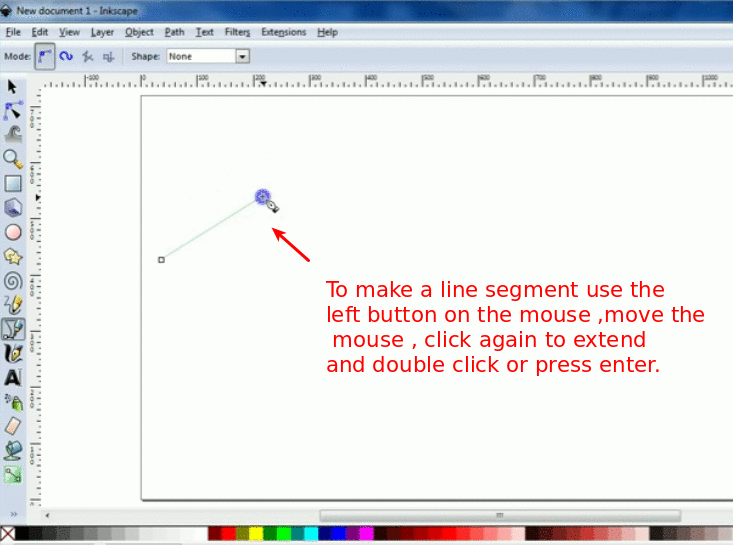Image resolution: width=733 pixels, height=545 pixels.
Task: Open the View menu
Action: tap(69, 32)
